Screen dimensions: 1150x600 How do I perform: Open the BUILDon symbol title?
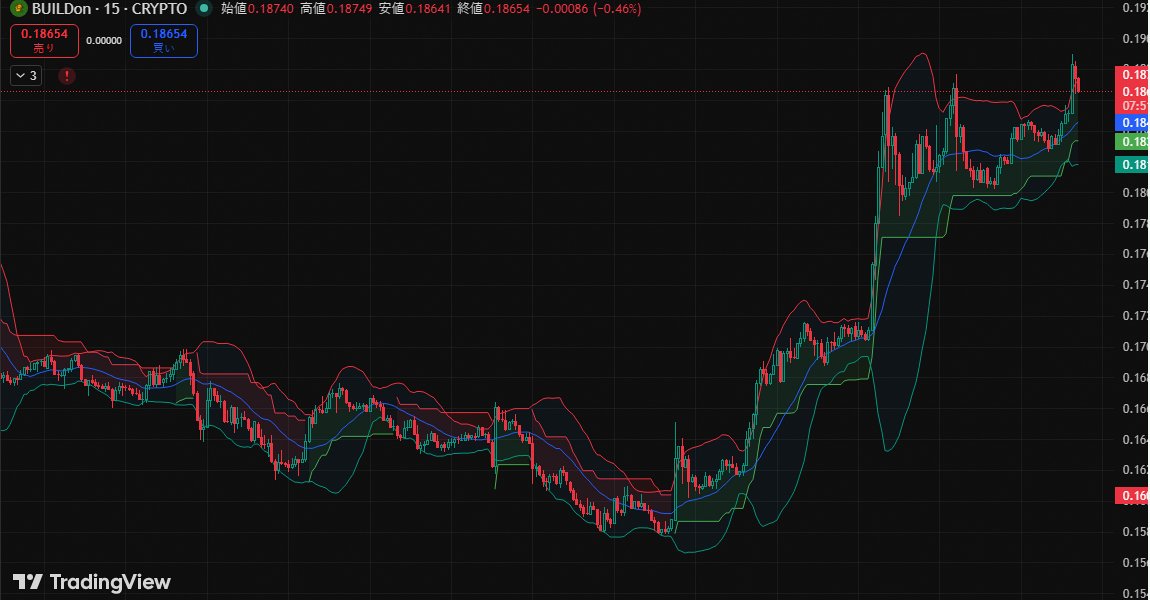point(109,10)
